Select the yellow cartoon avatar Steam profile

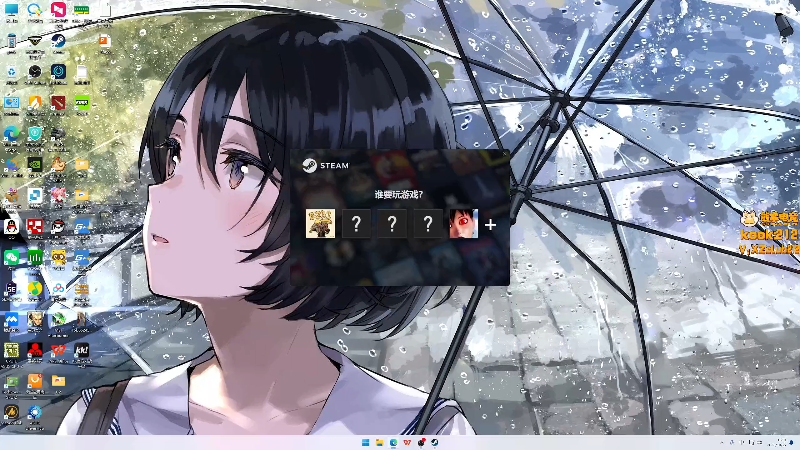pyautogui.click(x=320, y=223)
